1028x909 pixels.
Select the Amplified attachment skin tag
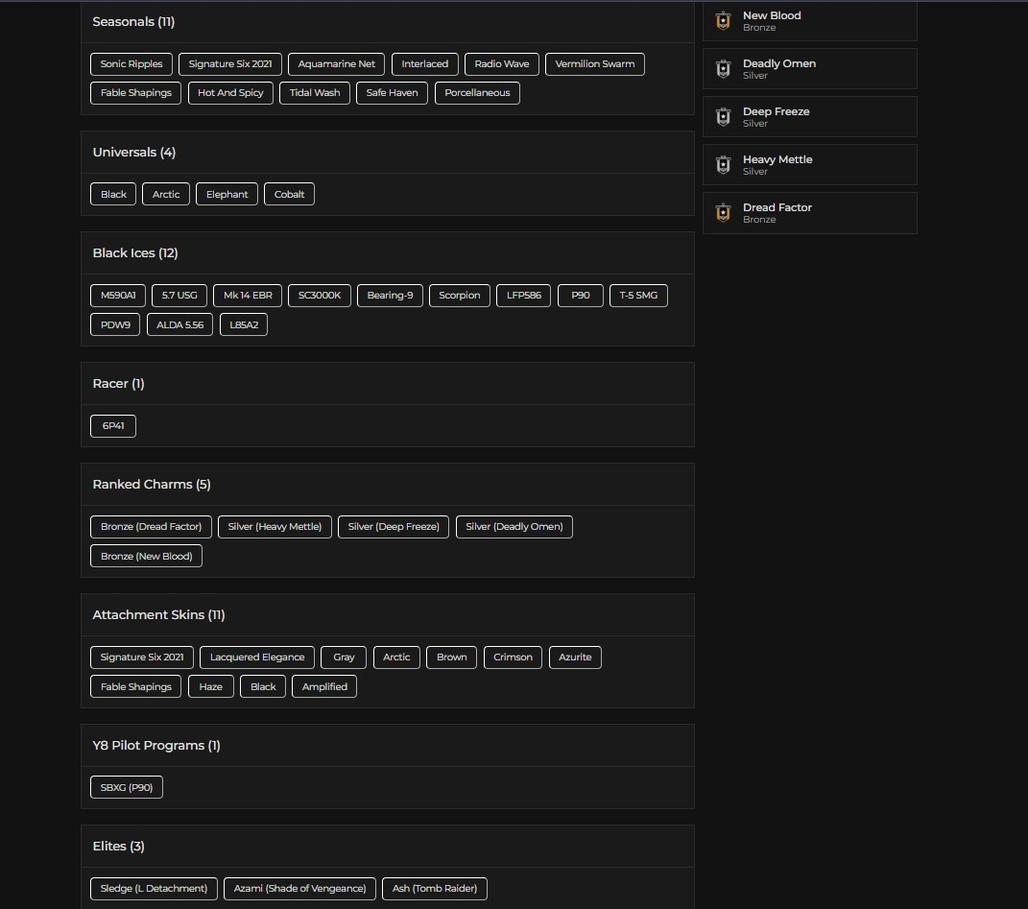324,687
